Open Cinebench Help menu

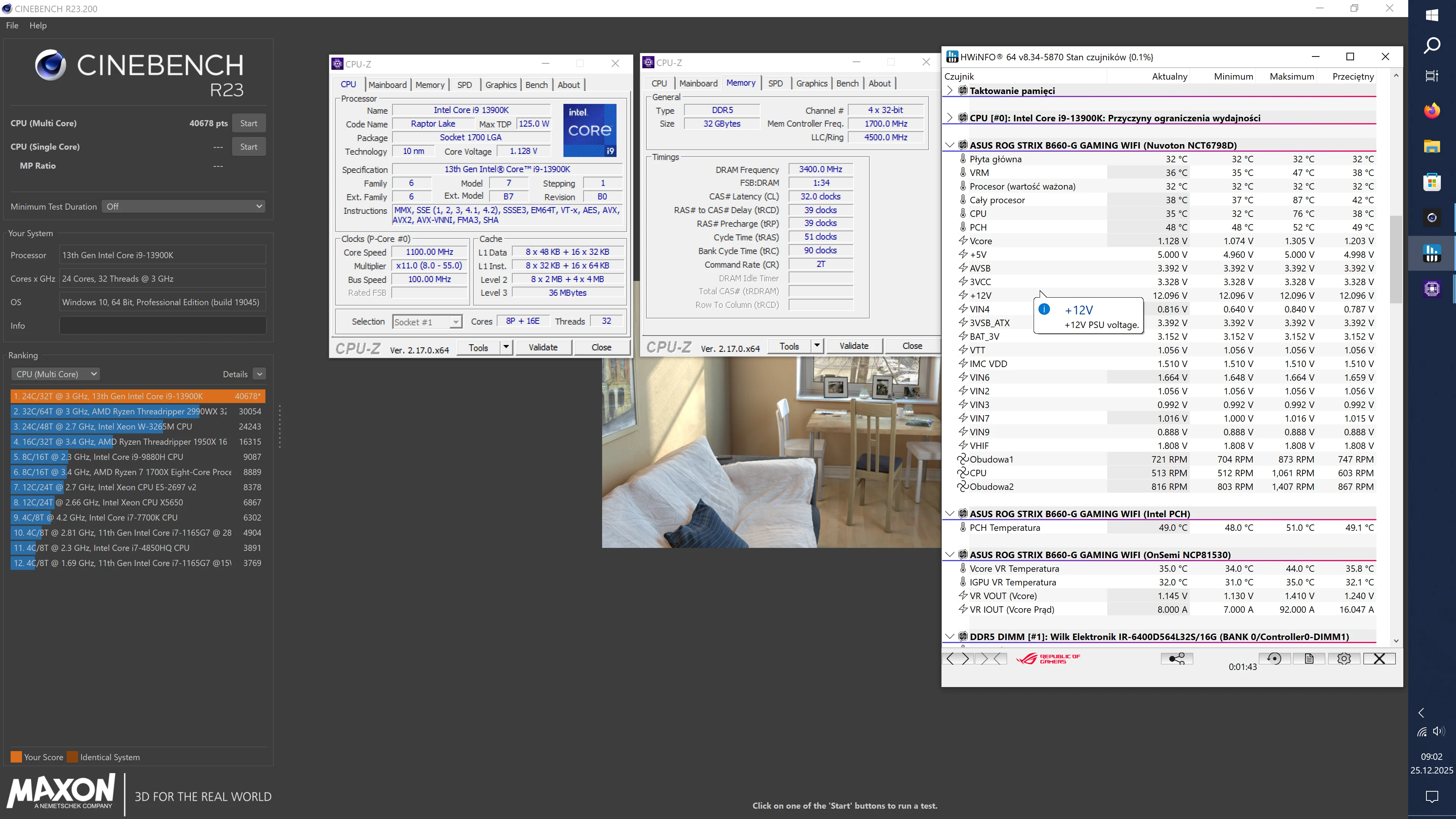click(x=38, y=25)
